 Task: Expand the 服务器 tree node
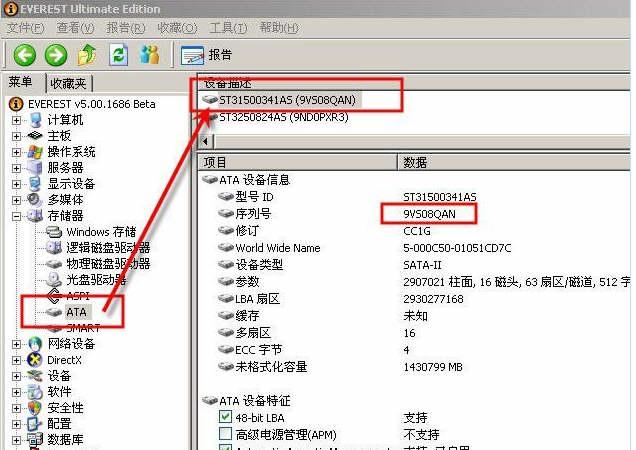click(x=16, y=168)
